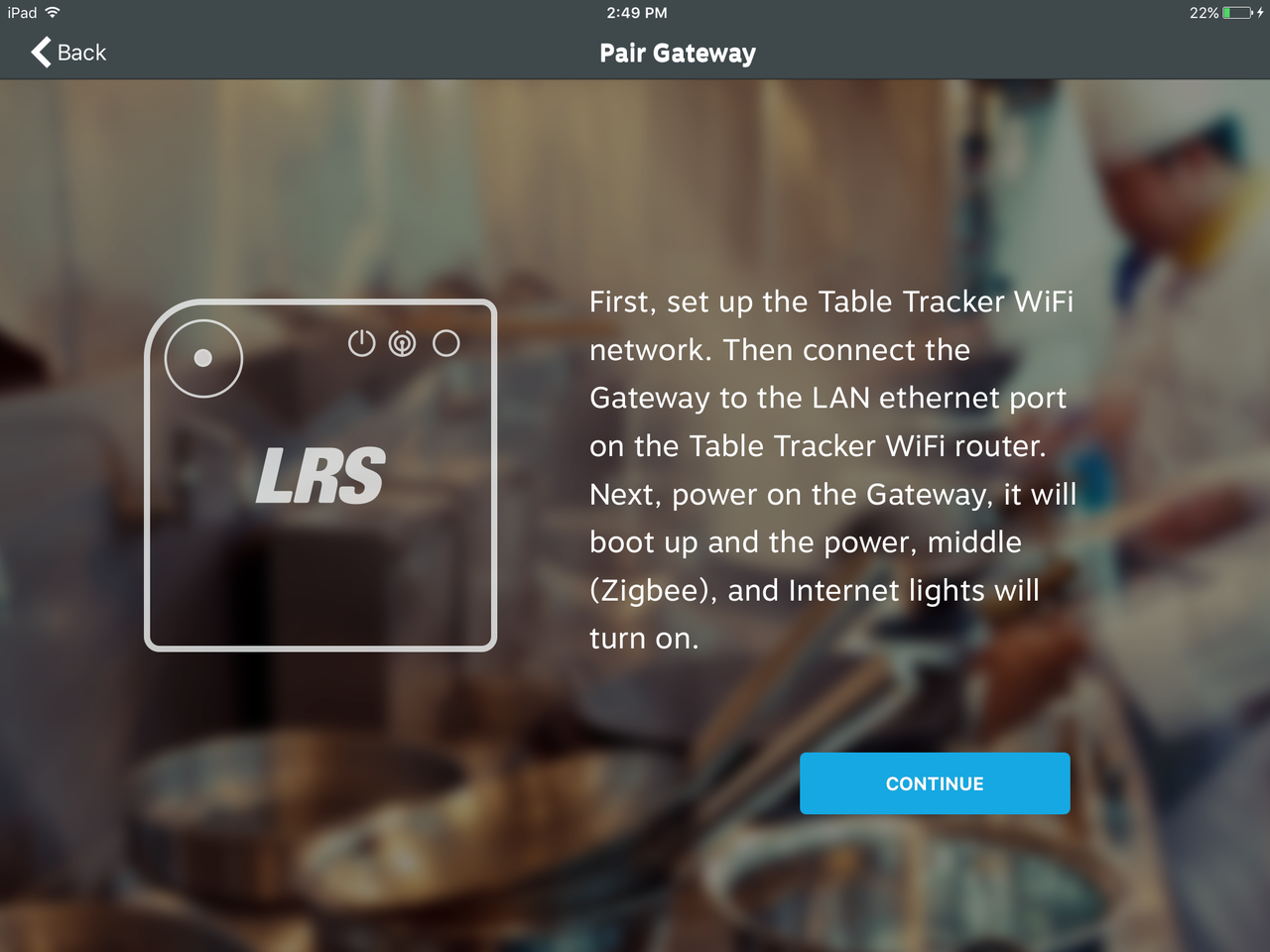Tap the large round button on gateway
1270x952 pixels.
pyautogui.click(x=203, y=358)
